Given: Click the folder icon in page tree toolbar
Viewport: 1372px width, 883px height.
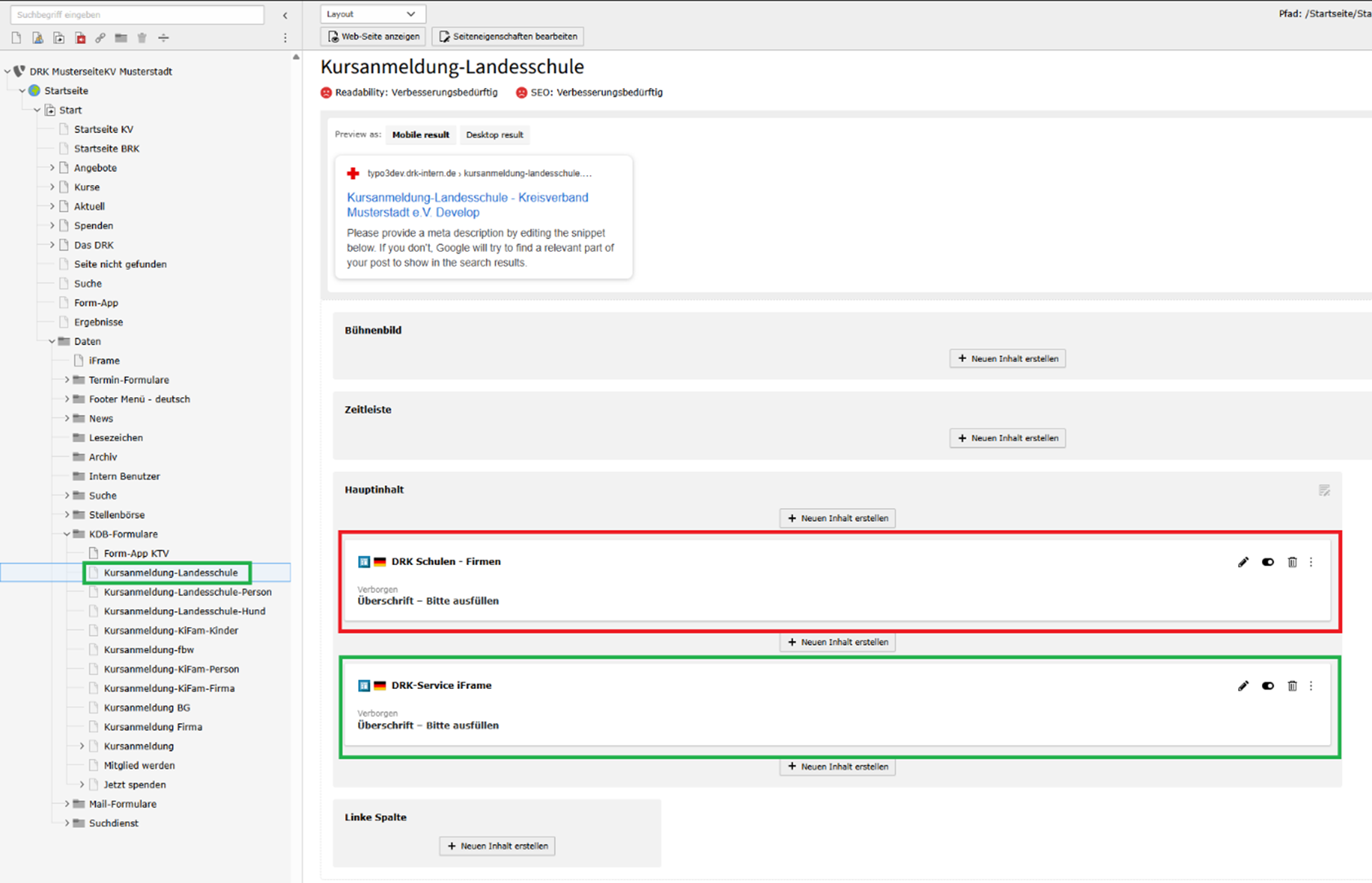Looking at the screenshot, I should [x=121, y=38].
